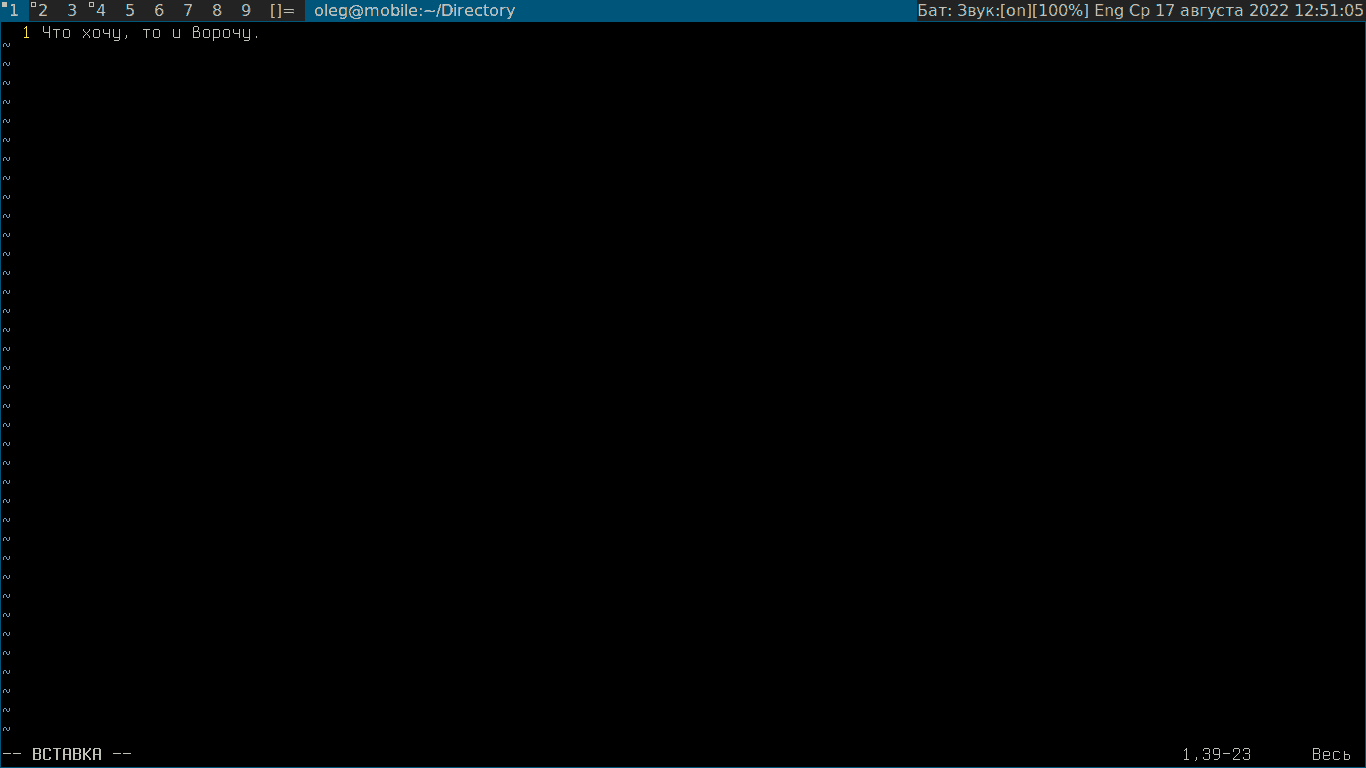Click the Eng keyboard layout indicator
Viewport: 1366px width, 768px height.
point(1109,11)
